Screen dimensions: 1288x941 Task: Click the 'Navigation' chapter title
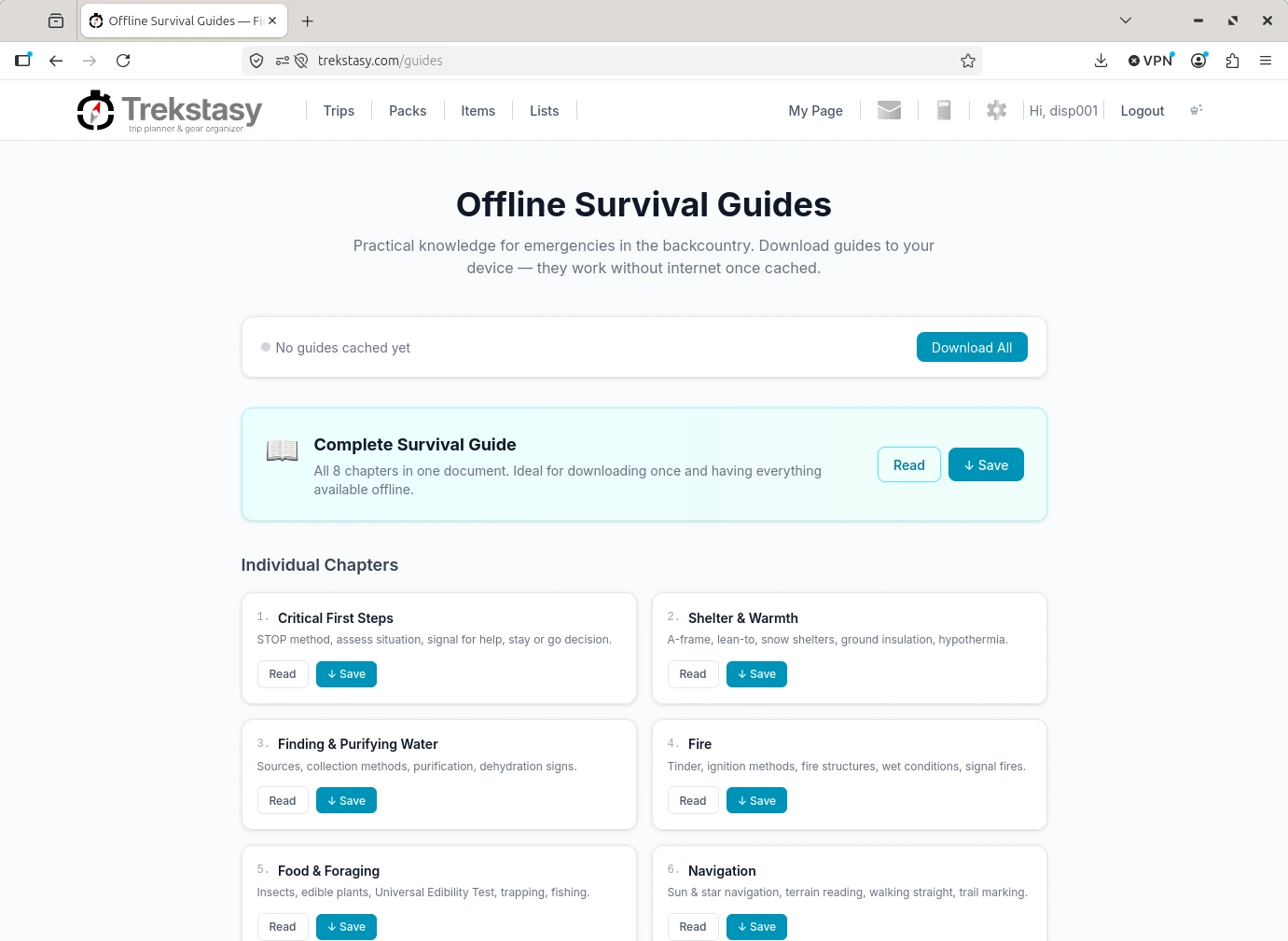[x=722, y=871]
